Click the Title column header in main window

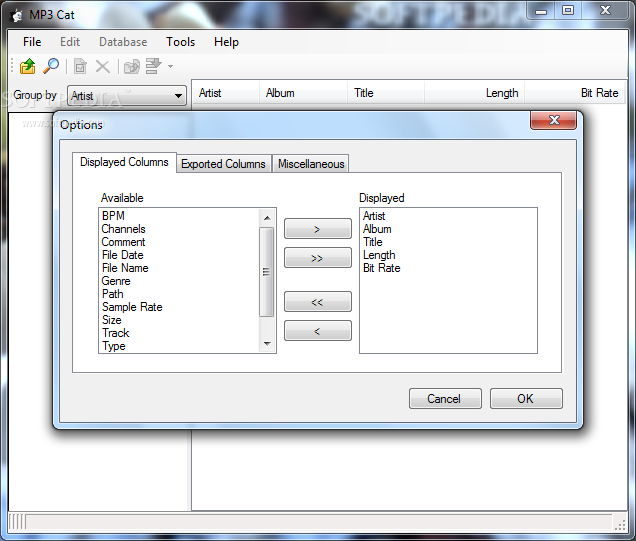(x=386, y=93)
